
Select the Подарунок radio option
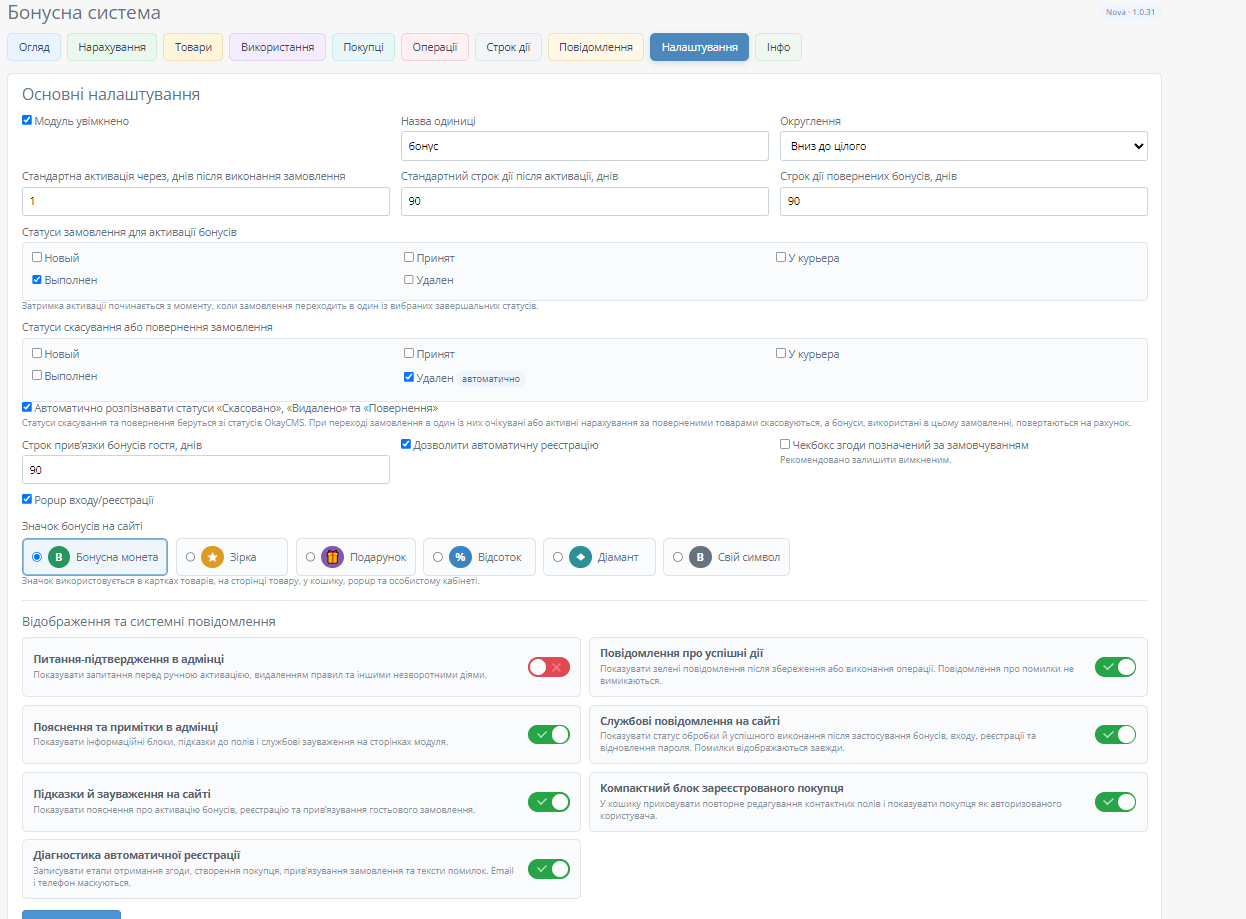click(x=311, y=557)
